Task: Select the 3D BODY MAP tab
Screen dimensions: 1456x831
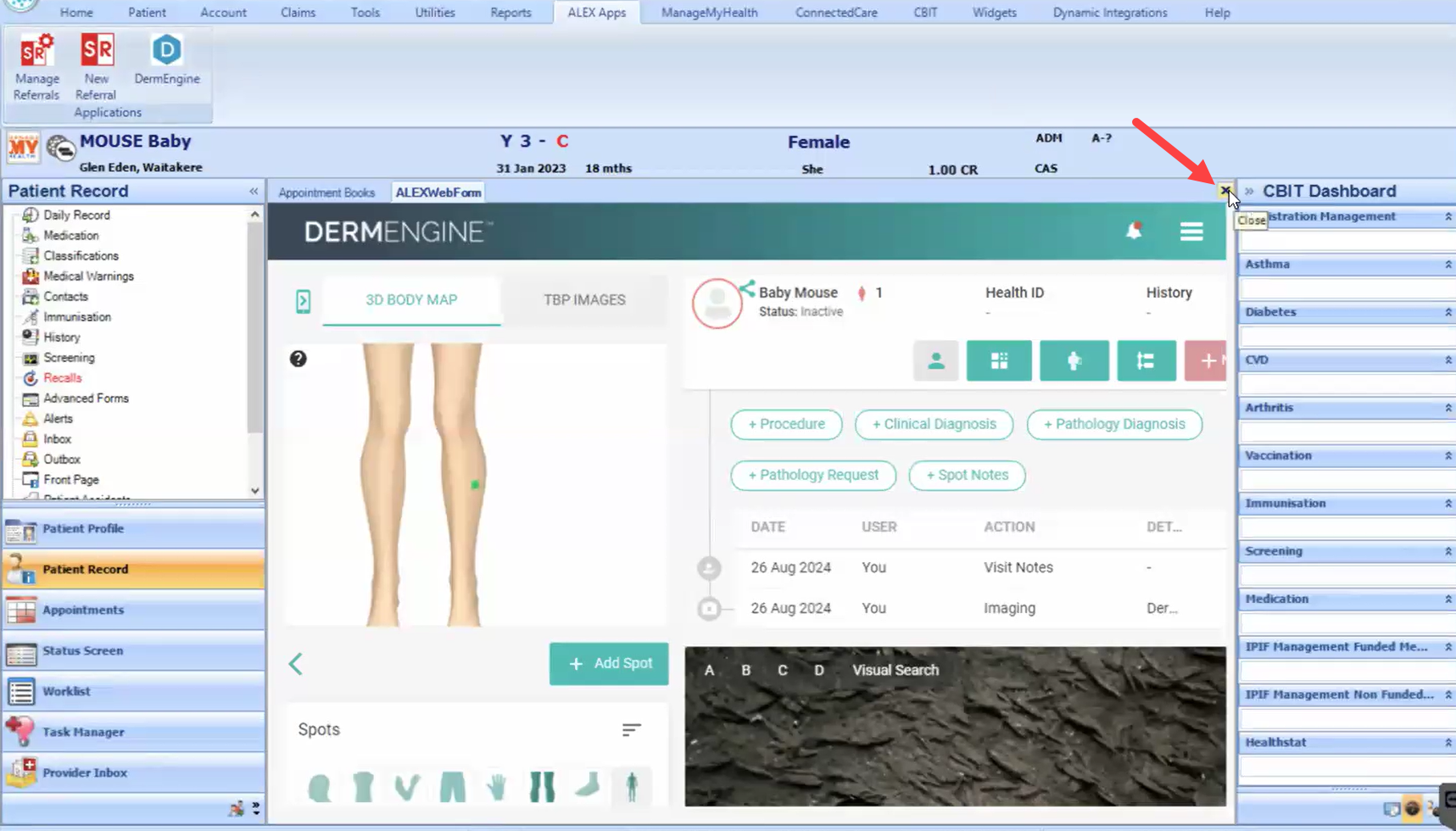Action: coord(411,300)
